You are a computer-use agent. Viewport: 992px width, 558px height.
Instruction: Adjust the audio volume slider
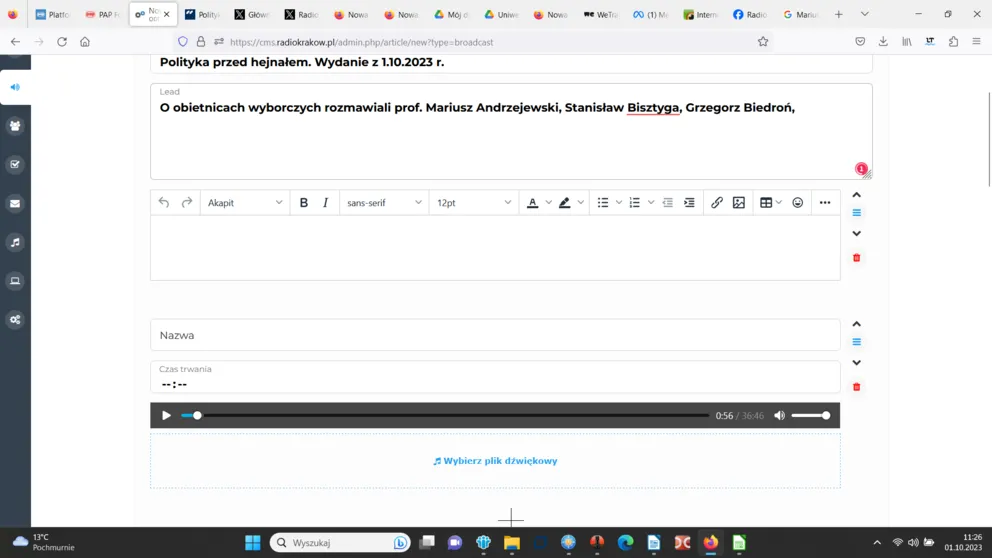[x=810, y=416]
